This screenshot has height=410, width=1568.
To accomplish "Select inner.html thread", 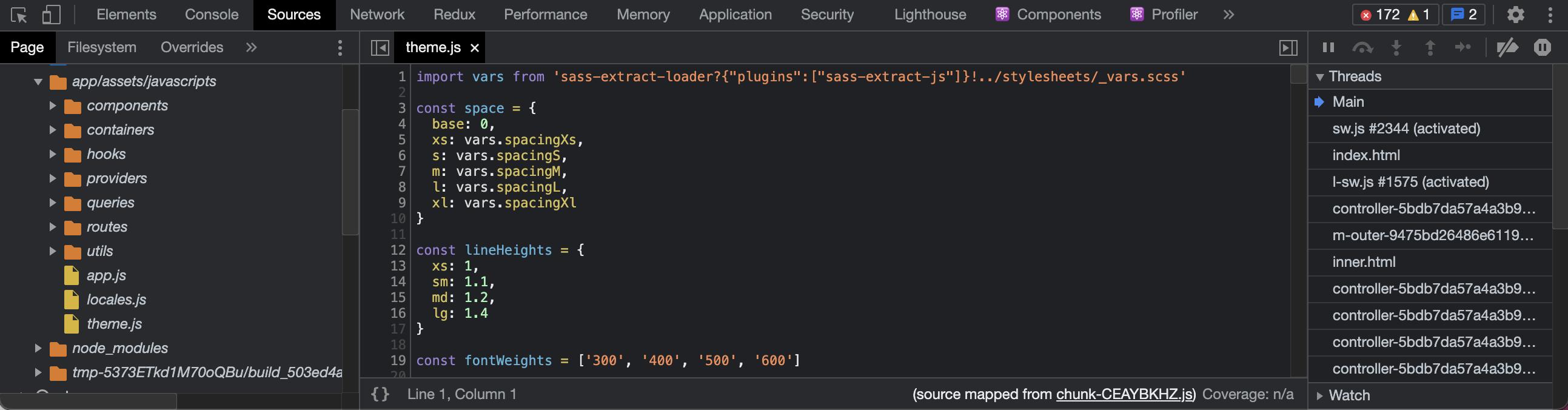I will (1430, 262).
